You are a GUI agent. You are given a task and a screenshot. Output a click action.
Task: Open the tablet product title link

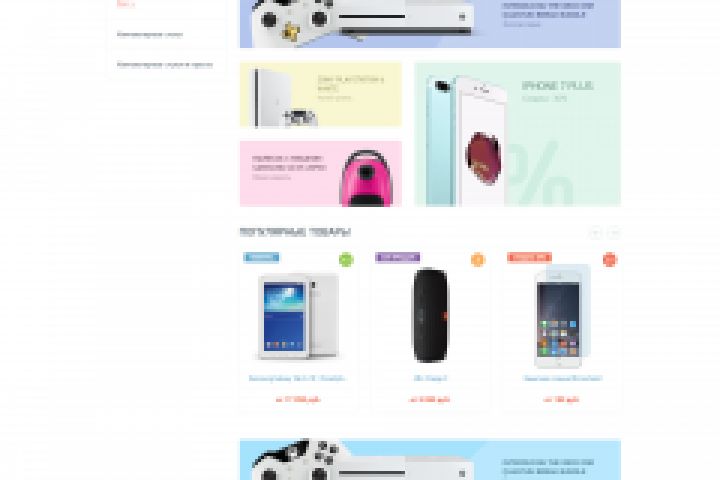pos(298,378)
